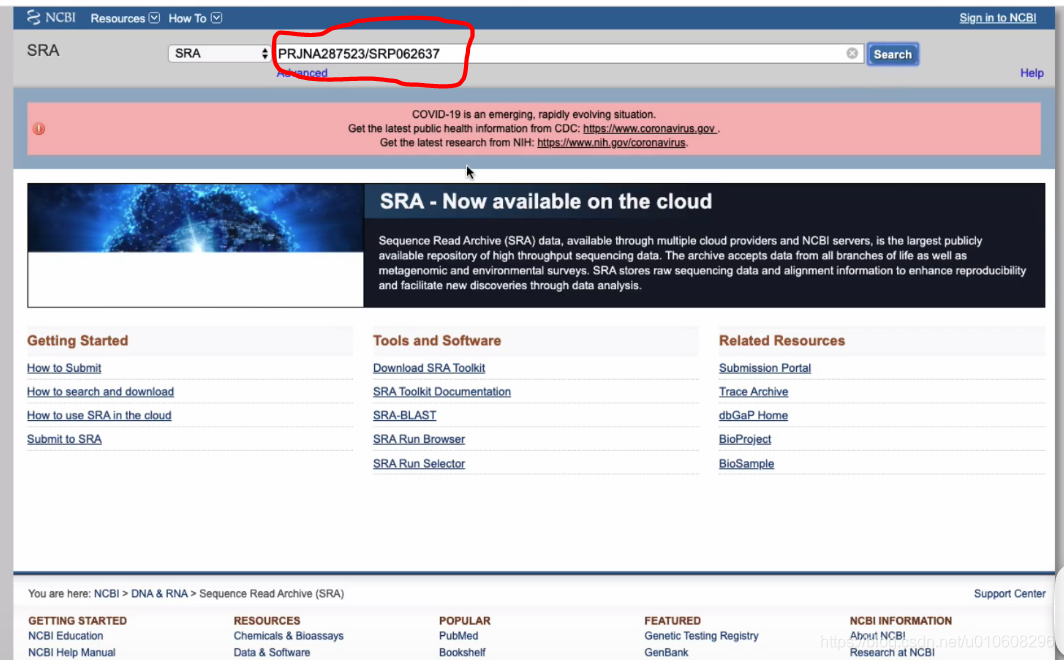Clear the search box with the X icon

[852, 54]
